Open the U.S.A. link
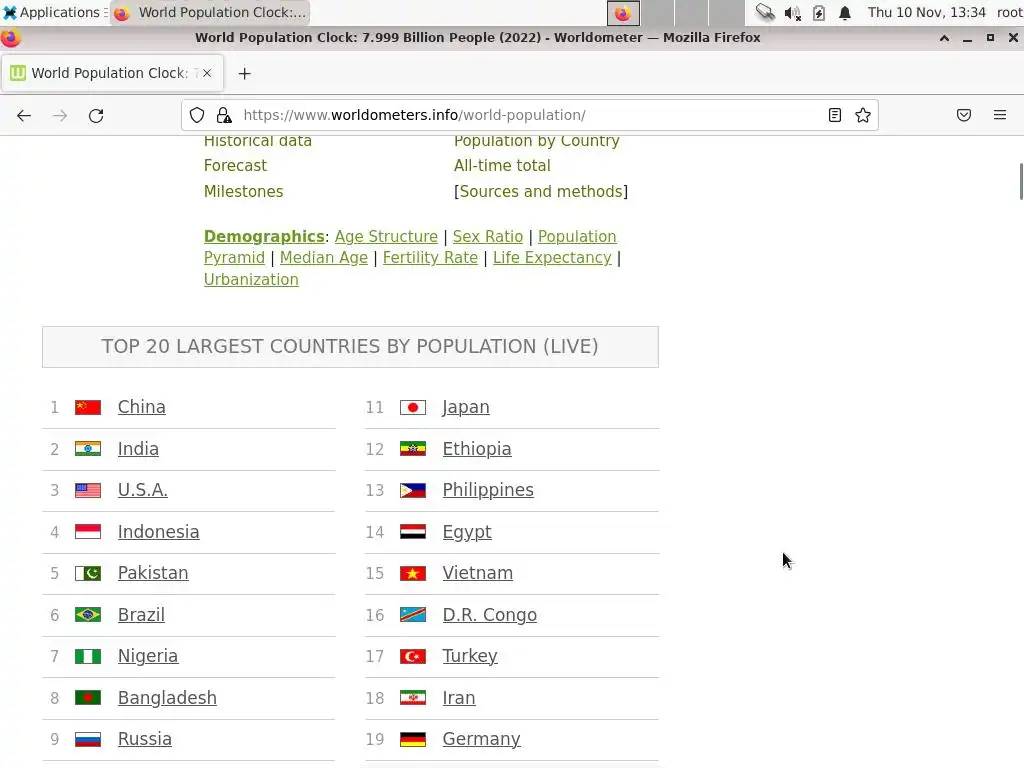This screenshot has width=1024, height=768. click(143, 490)
